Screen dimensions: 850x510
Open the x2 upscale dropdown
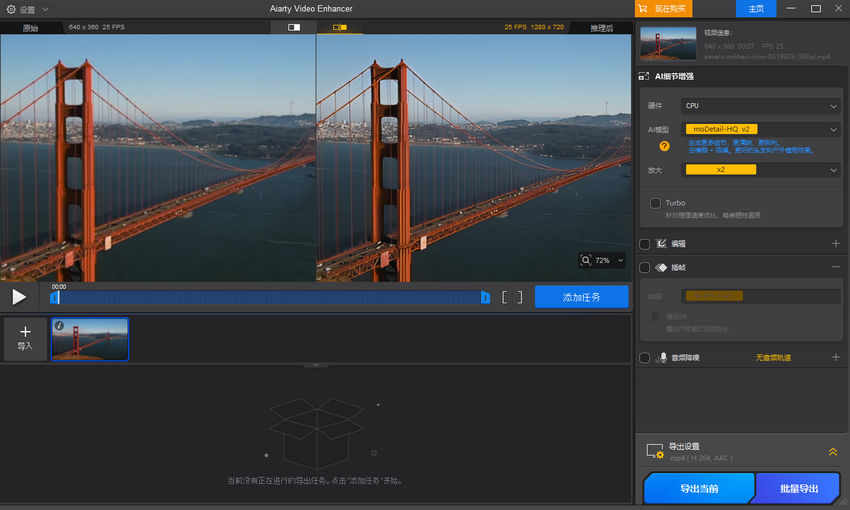[x=761, y=170]
